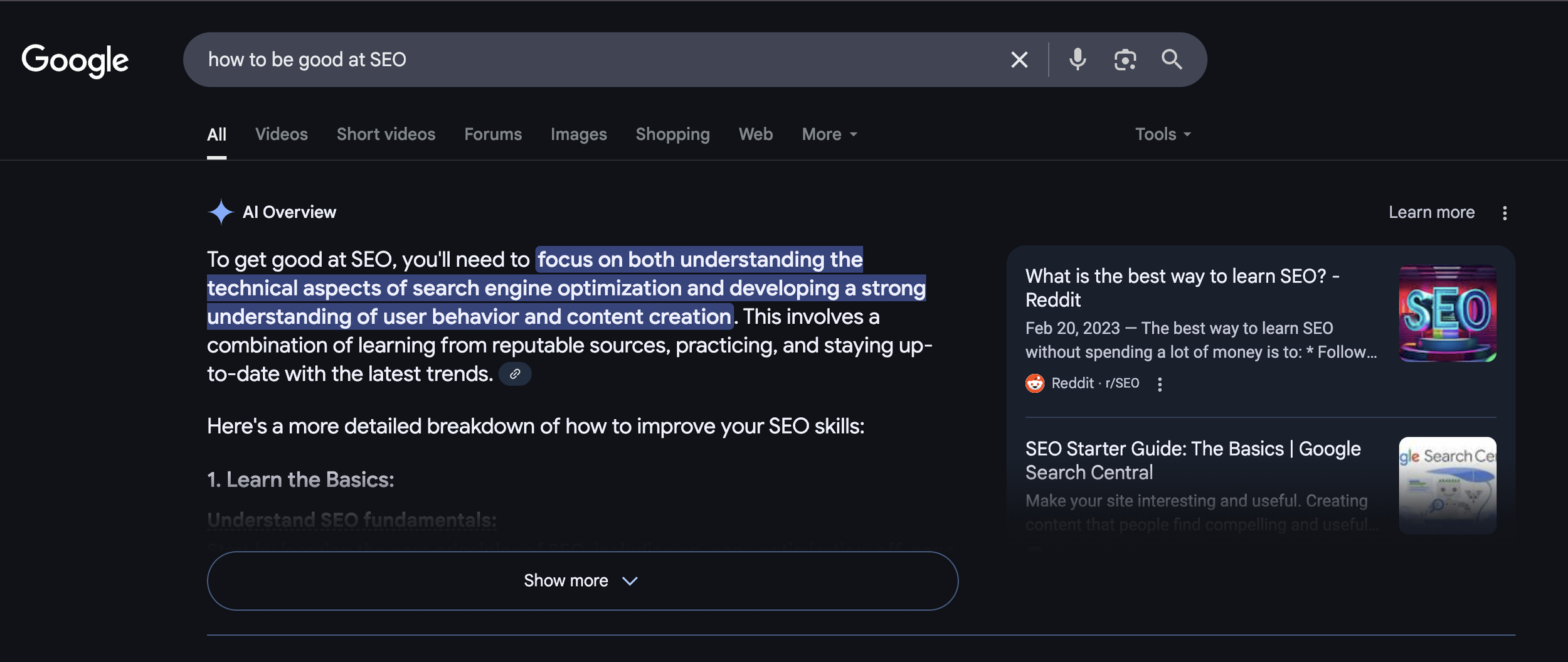Click 'Make your site interesting and useful' snippet
This screenshot has height=662, width=1568.
(x=1201, y=513)
